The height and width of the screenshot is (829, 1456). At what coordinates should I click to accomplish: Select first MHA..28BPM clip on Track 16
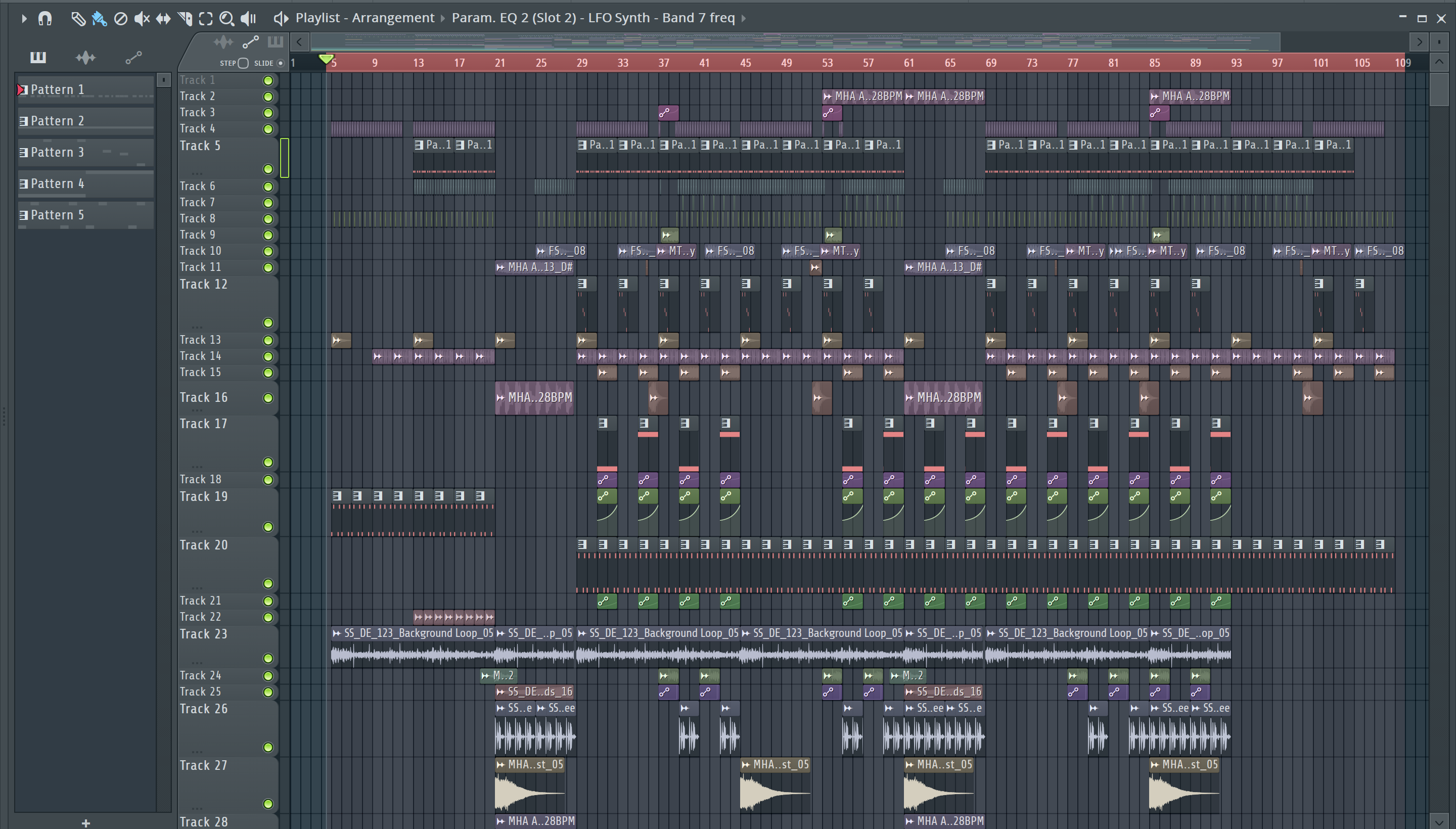[x=534, y=397]
